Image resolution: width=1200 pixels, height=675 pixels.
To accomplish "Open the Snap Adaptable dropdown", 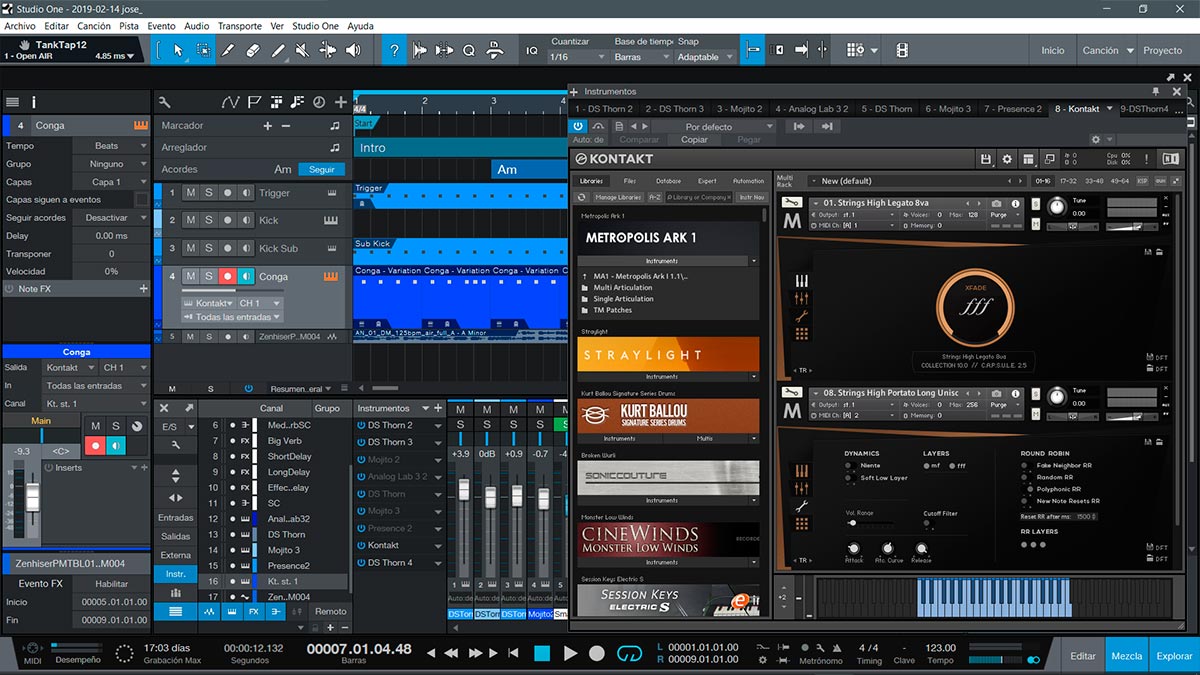I will click(x=705, y=57).
